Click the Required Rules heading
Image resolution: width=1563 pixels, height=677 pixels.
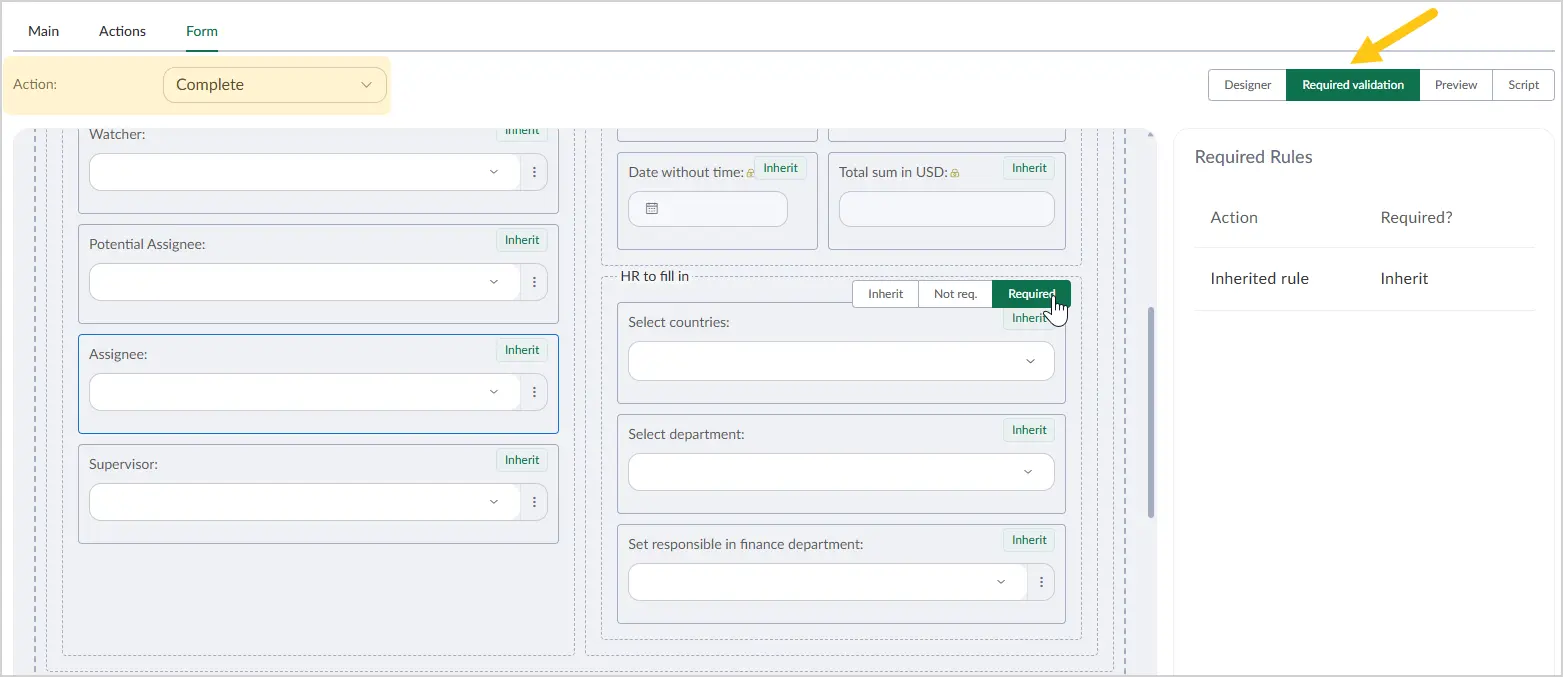click(x=1254, y=157)
